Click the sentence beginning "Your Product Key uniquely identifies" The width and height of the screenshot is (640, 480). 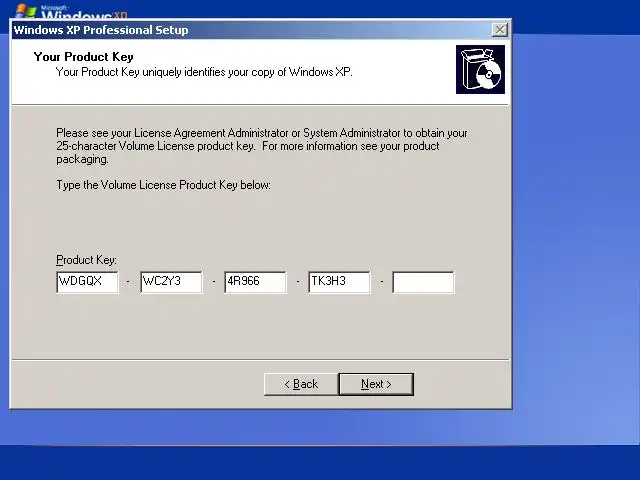click(204, 72)
